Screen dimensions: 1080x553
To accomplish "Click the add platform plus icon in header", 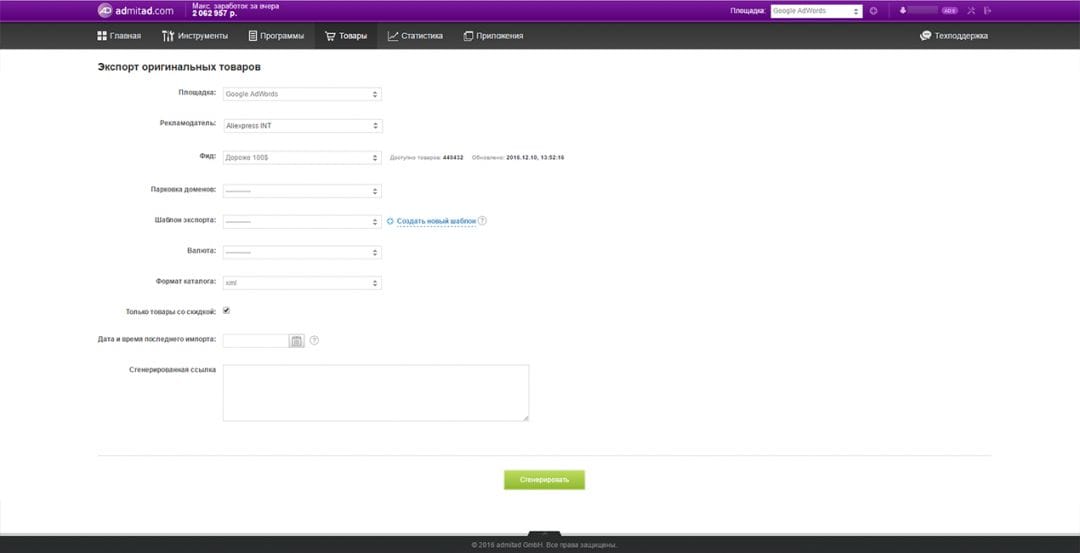I will coord(873,11).
